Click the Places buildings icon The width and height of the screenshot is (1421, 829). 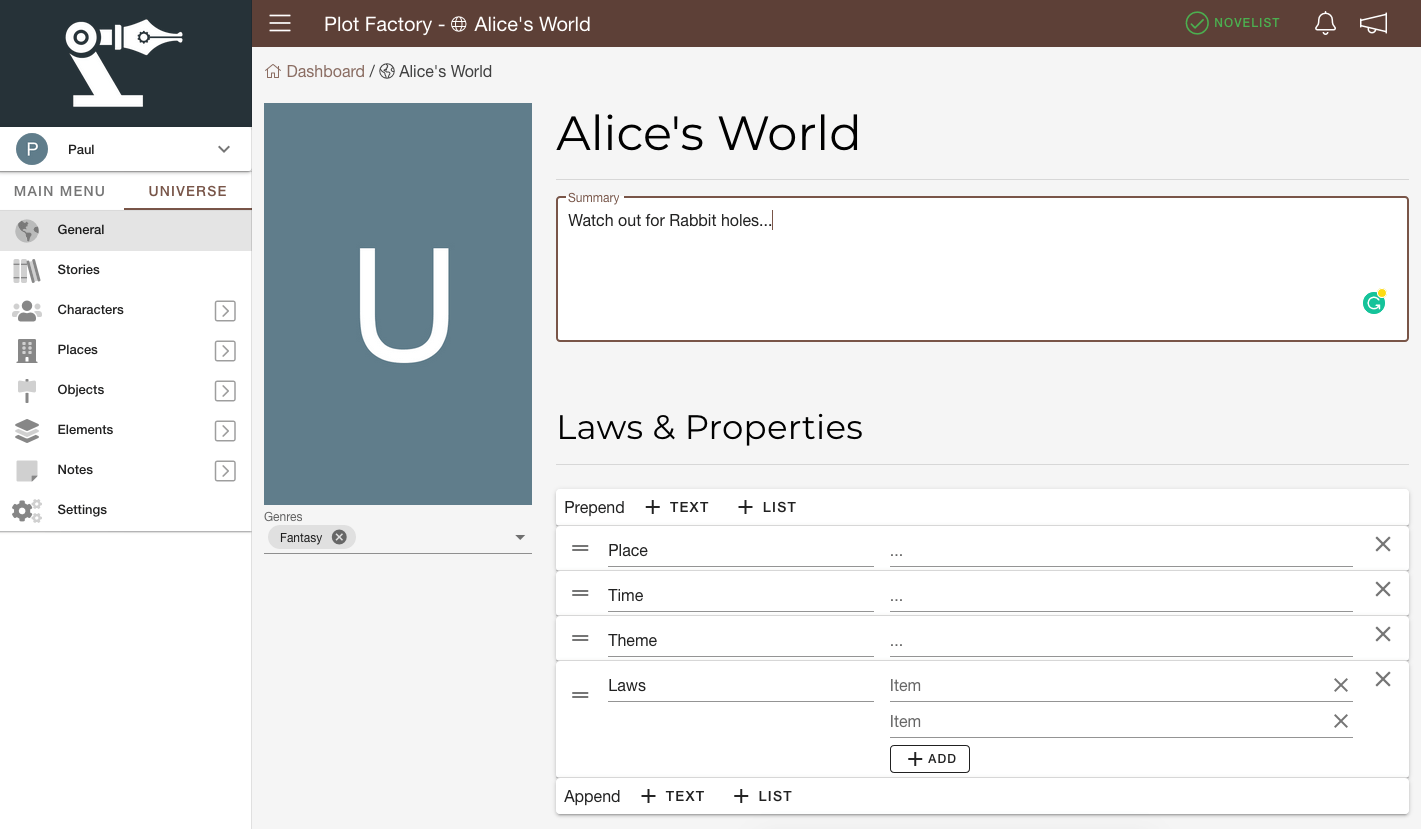[27, 349]
